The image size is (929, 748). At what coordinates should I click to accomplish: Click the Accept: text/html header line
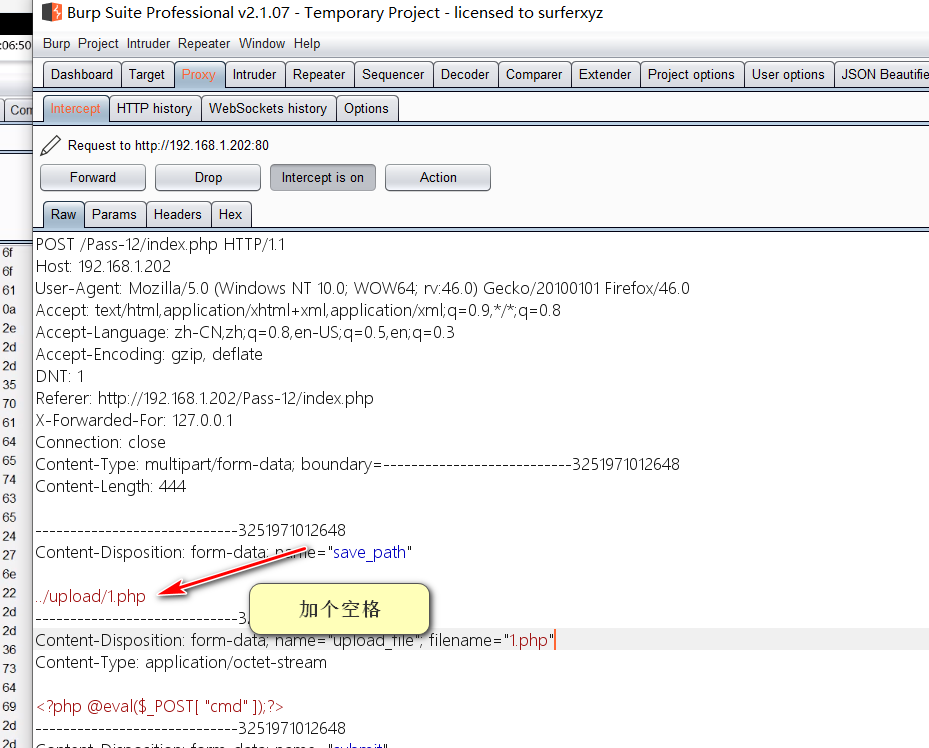[x=298, y=310]
